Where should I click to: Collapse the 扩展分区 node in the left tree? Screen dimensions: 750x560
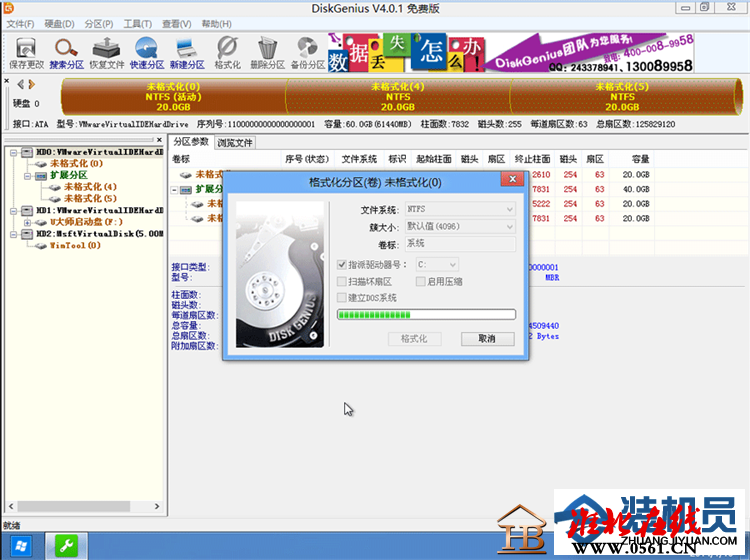(27, 176)
